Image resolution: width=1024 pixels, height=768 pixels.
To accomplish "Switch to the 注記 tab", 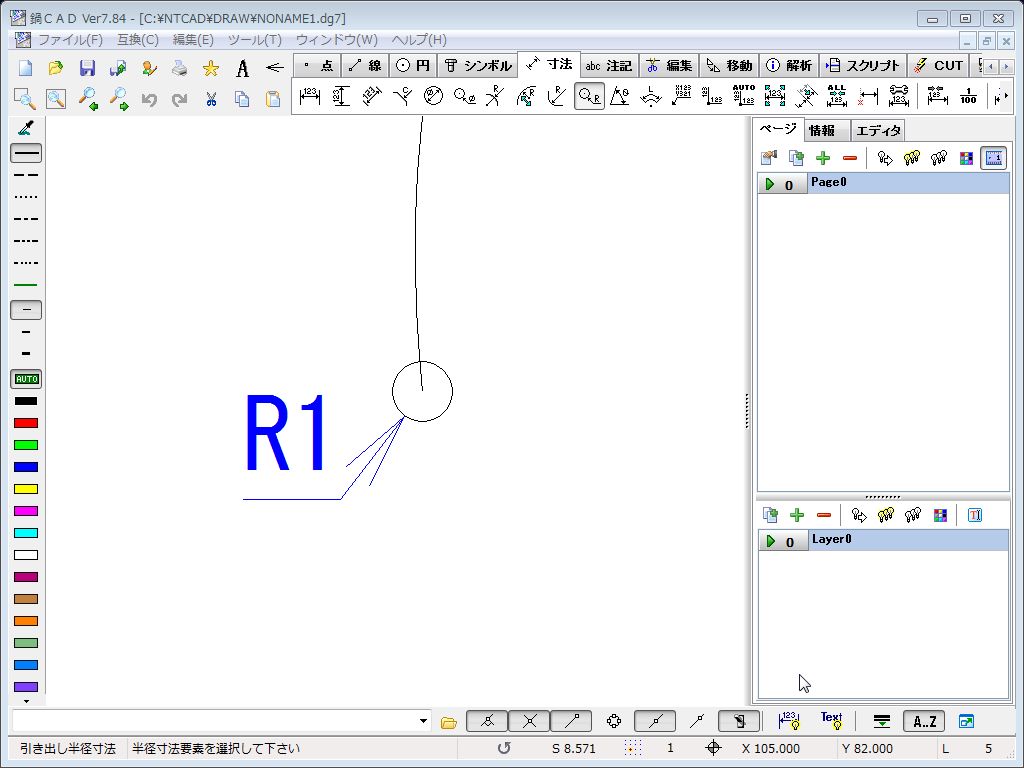I will tap(609, 65).
